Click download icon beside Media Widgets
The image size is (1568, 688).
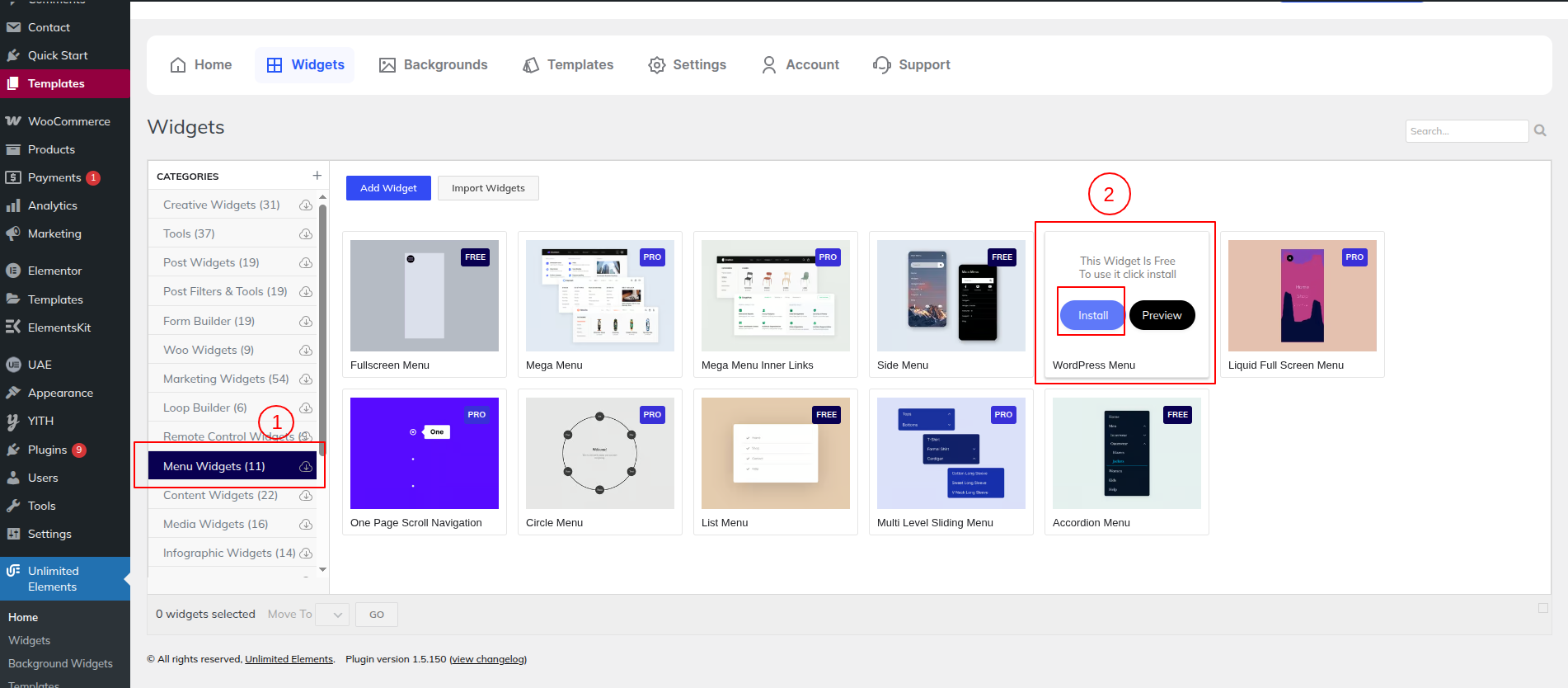tap(306, 525)
